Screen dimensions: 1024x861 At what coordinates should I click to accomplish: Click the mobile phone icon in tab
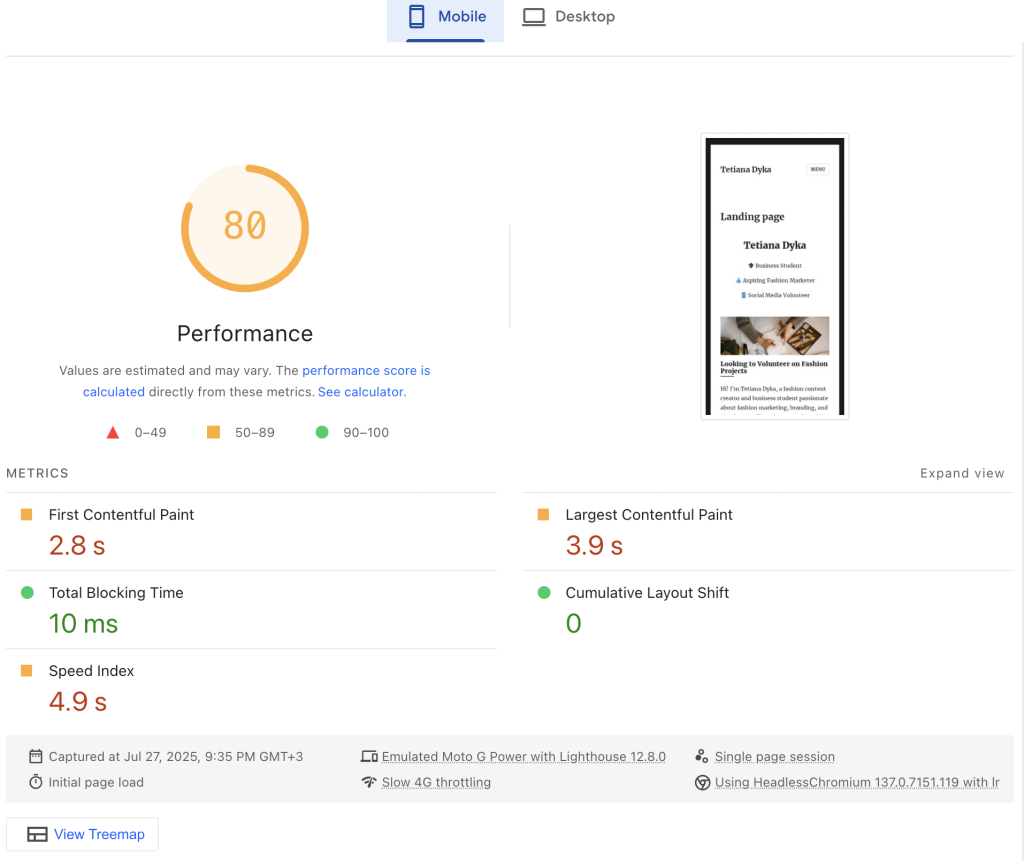pyautogui.click(x=416, y=17)
